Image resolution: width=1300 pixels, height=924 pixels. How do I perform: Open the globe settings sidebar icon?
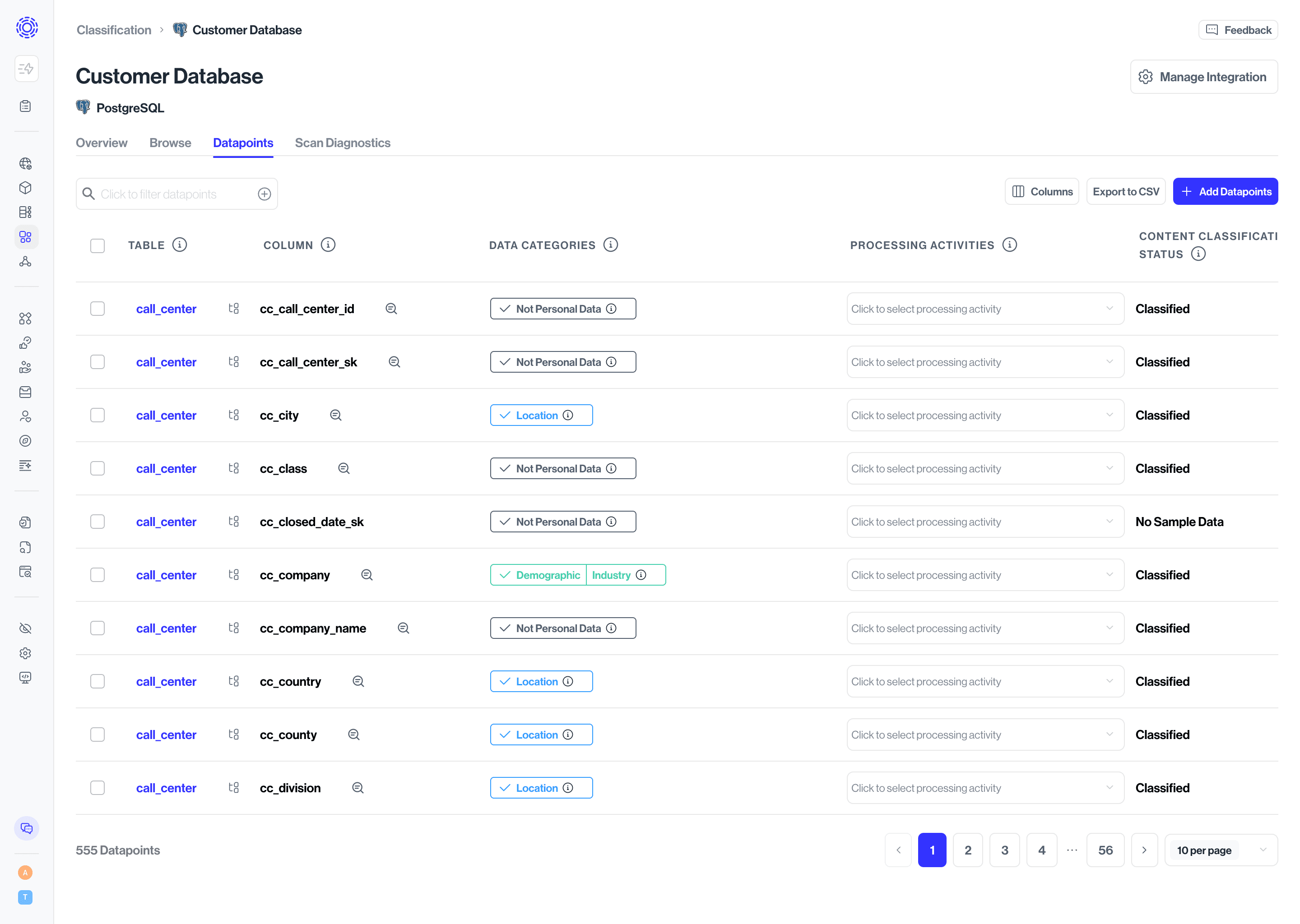click(26, 164)
